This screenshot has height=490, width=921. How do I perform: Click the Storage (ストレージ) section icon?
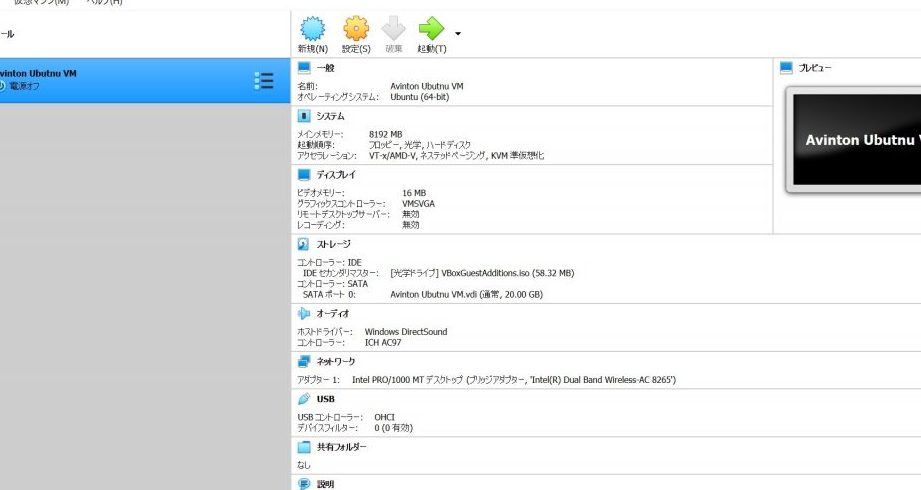point(304,244)
